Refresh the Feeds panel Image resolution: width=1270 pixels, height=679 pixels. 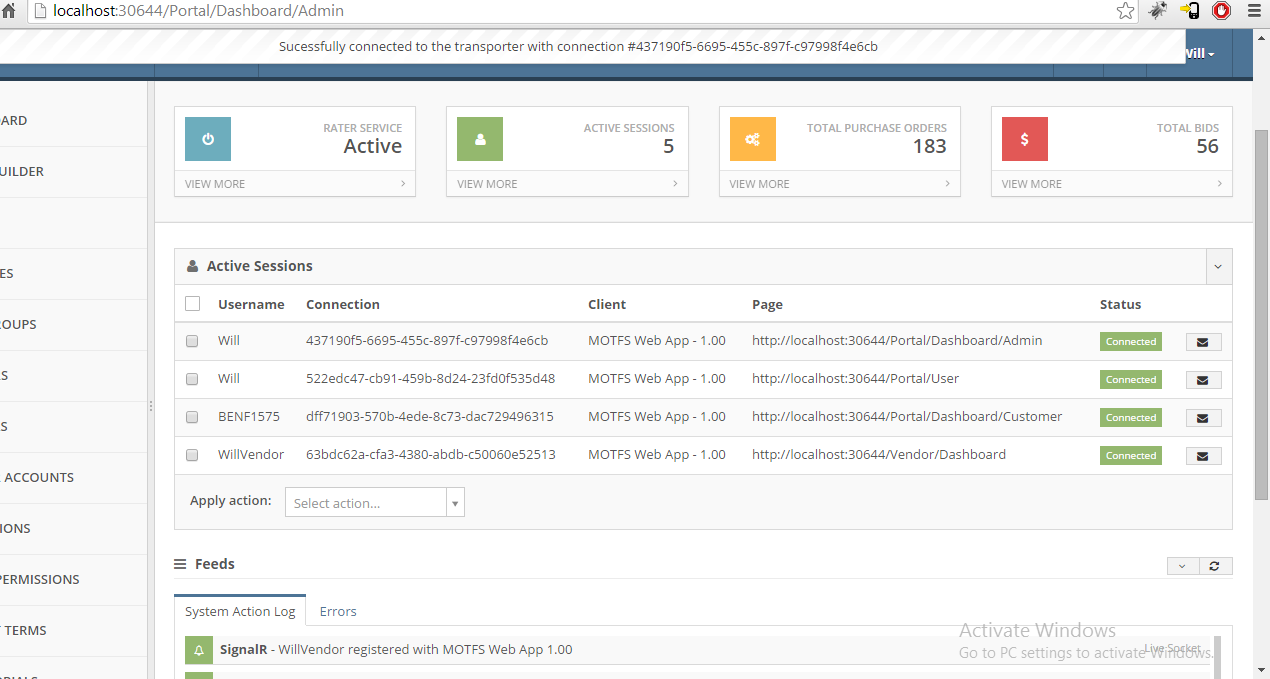(1214, 566)
